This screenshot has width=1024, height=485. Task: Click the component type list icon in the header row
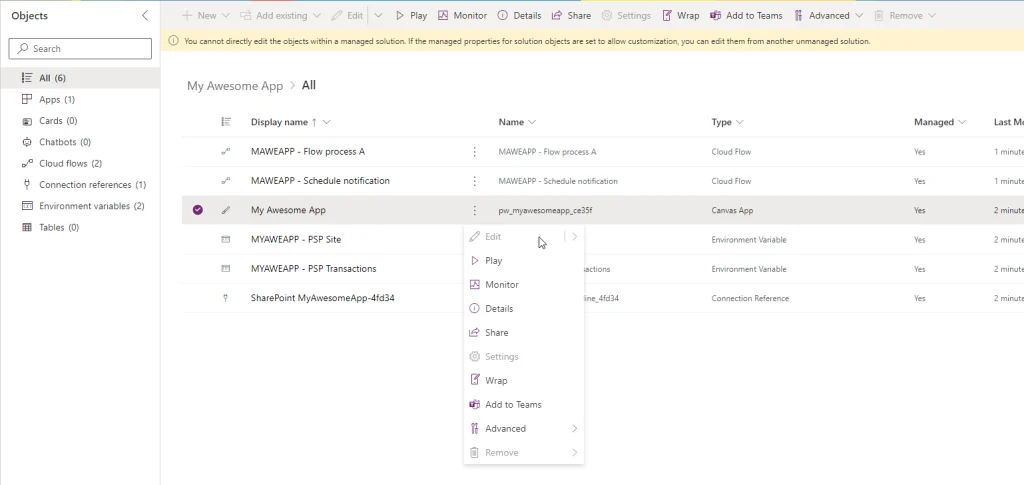click(x=226, y=121)
